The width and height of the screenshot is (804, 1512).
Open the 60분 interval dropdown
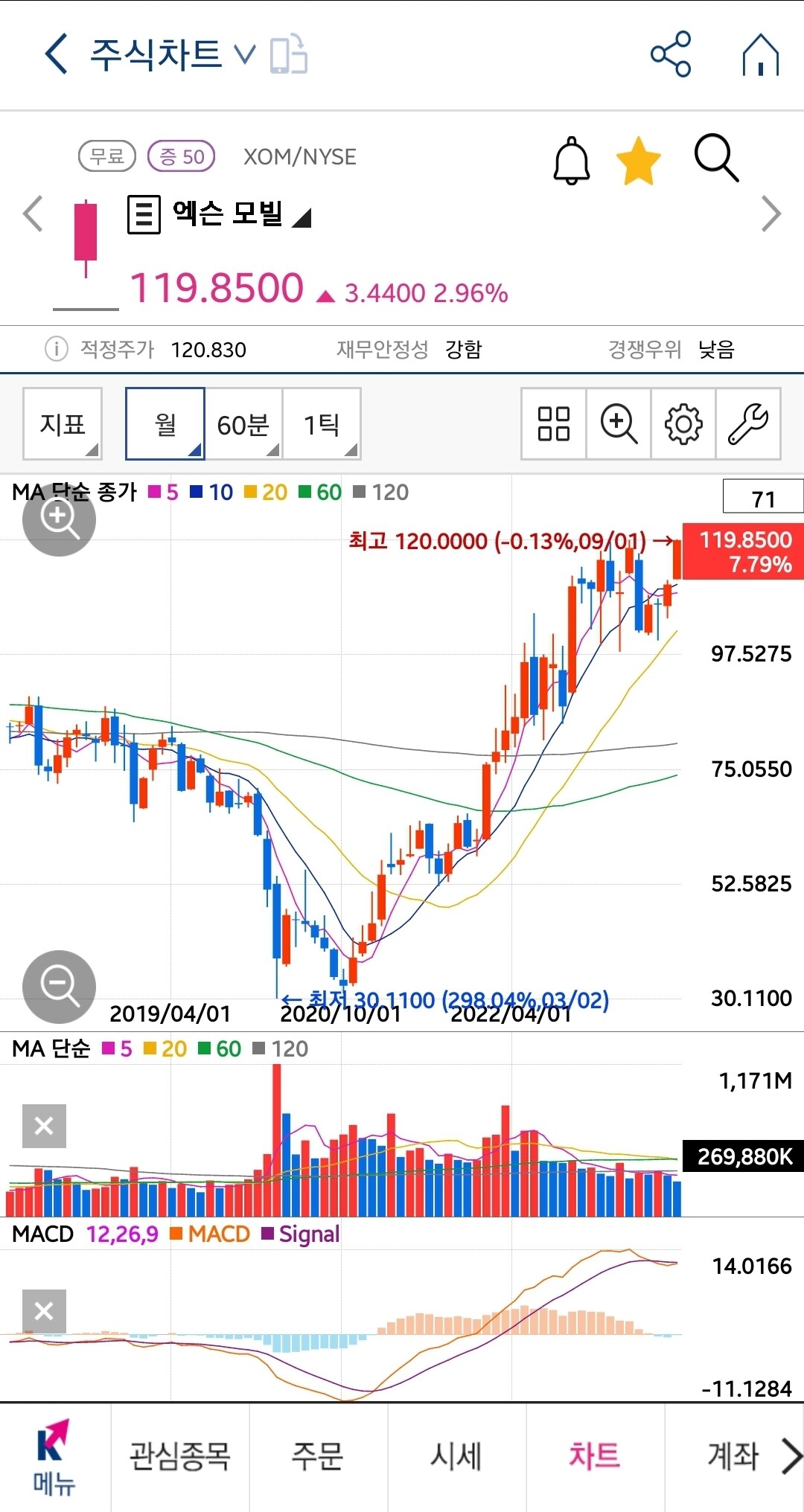click(x=243, y=424)
